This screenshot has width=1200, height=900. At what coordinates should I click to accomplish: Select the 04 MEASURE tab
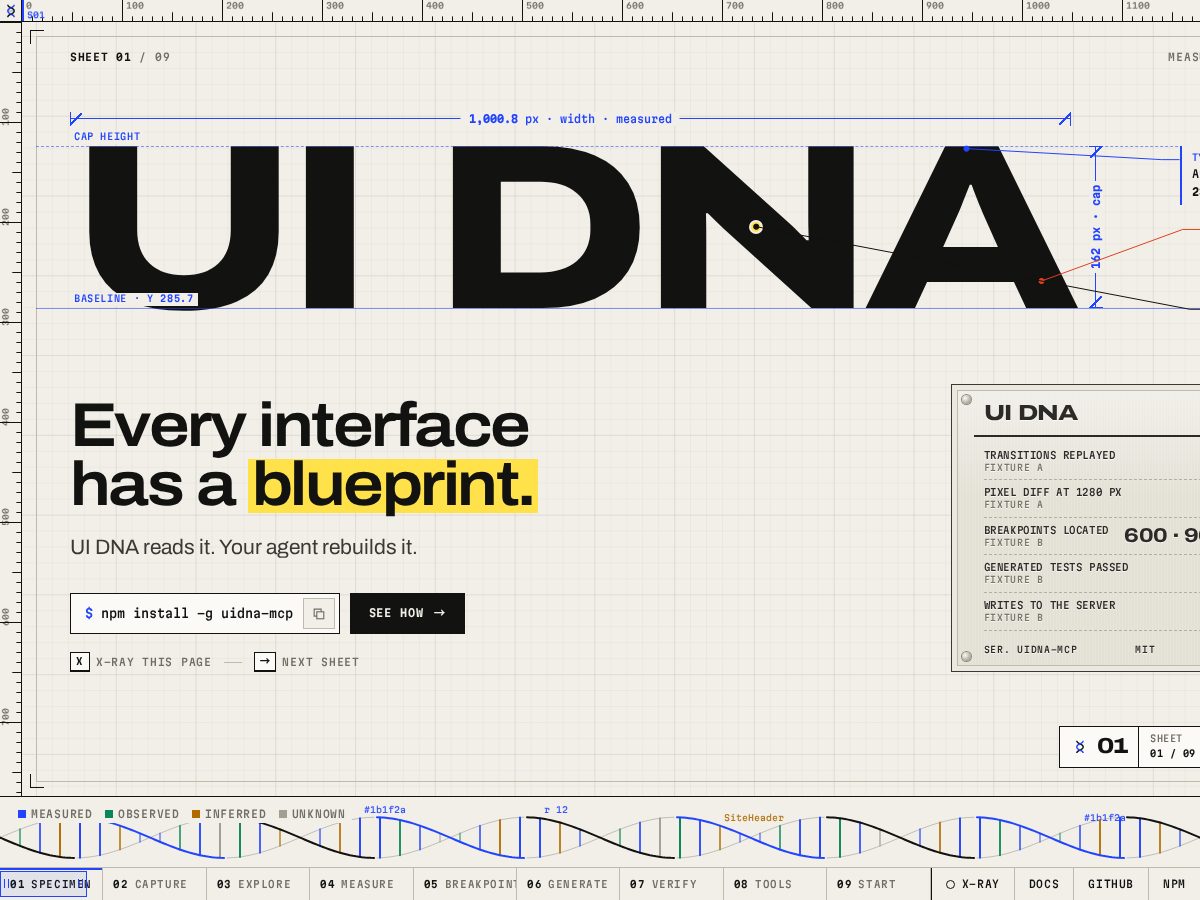362,884
